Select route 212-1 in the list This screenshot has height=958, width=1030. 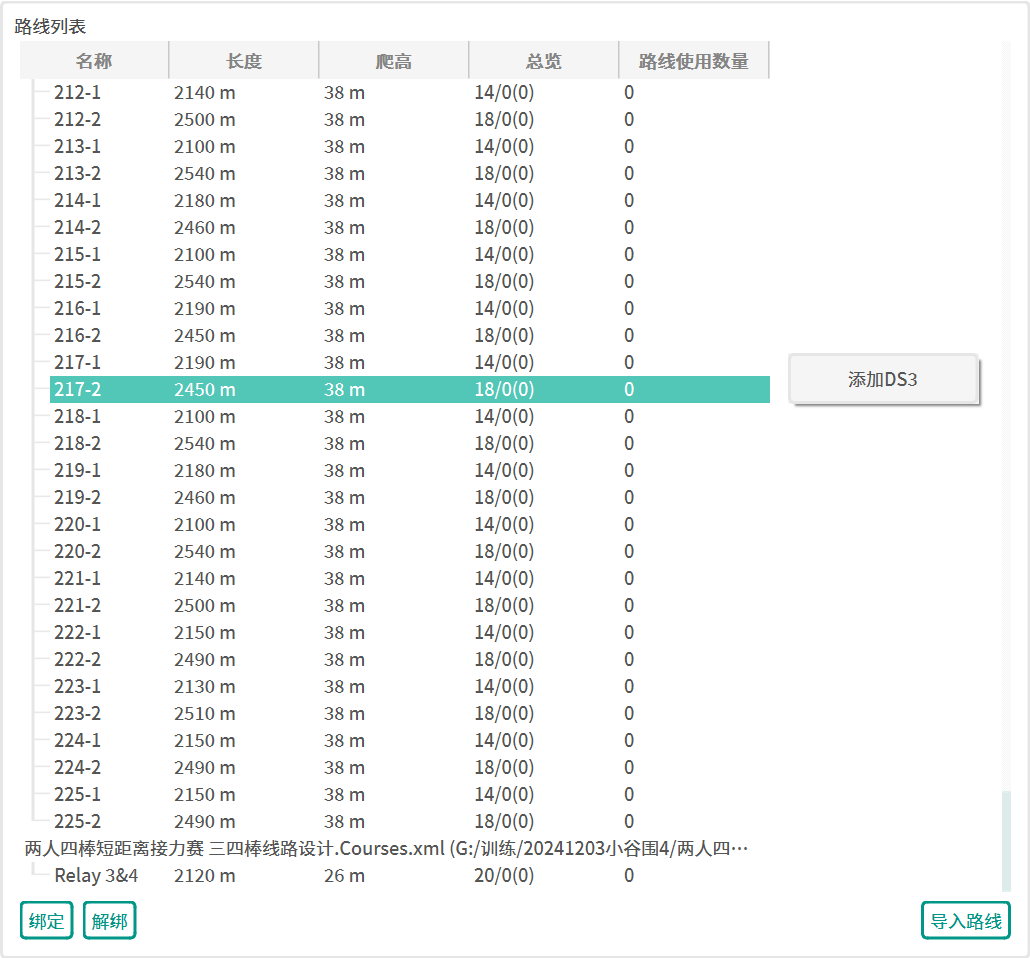click(x=78, y=93)
